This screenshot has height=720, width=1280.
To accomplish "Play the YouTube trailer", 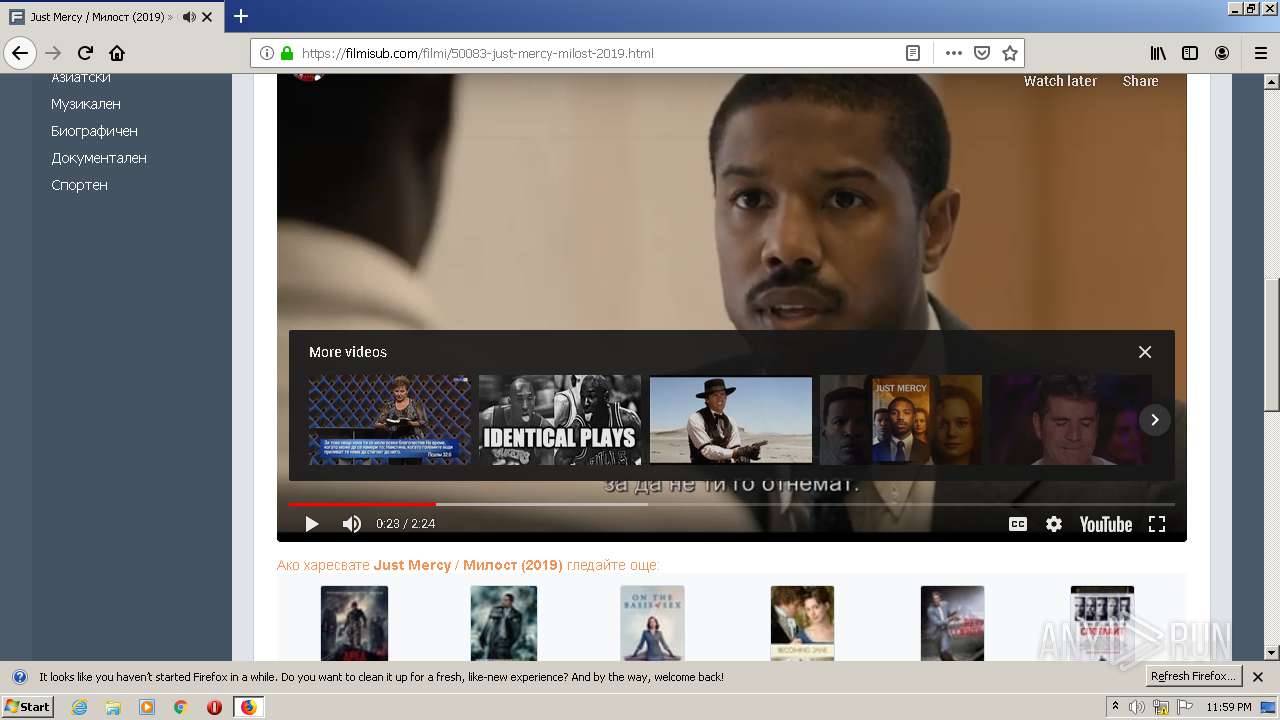I will point(311,524).
